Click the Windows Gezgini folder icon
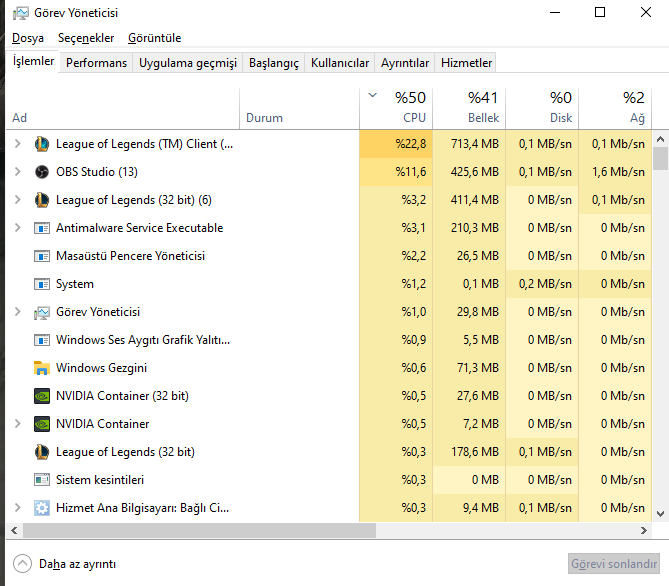 42,368
